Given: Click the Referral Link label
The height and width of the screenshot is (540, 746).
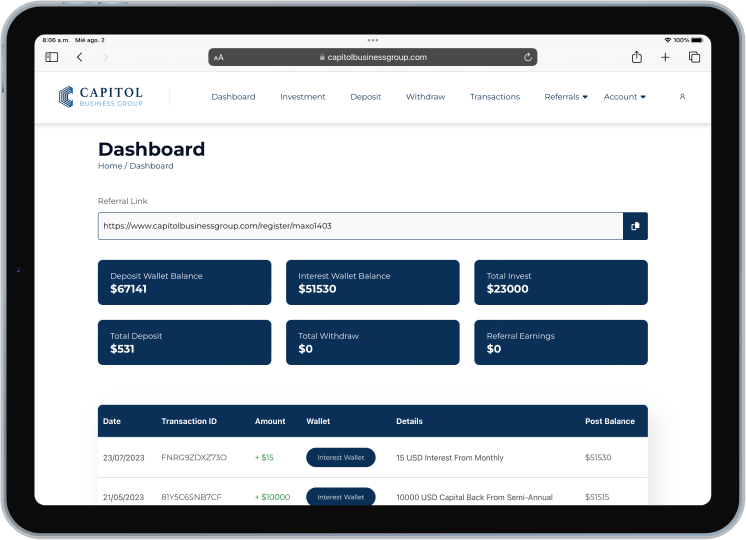Looking at the screenshot, I should 123,201.
